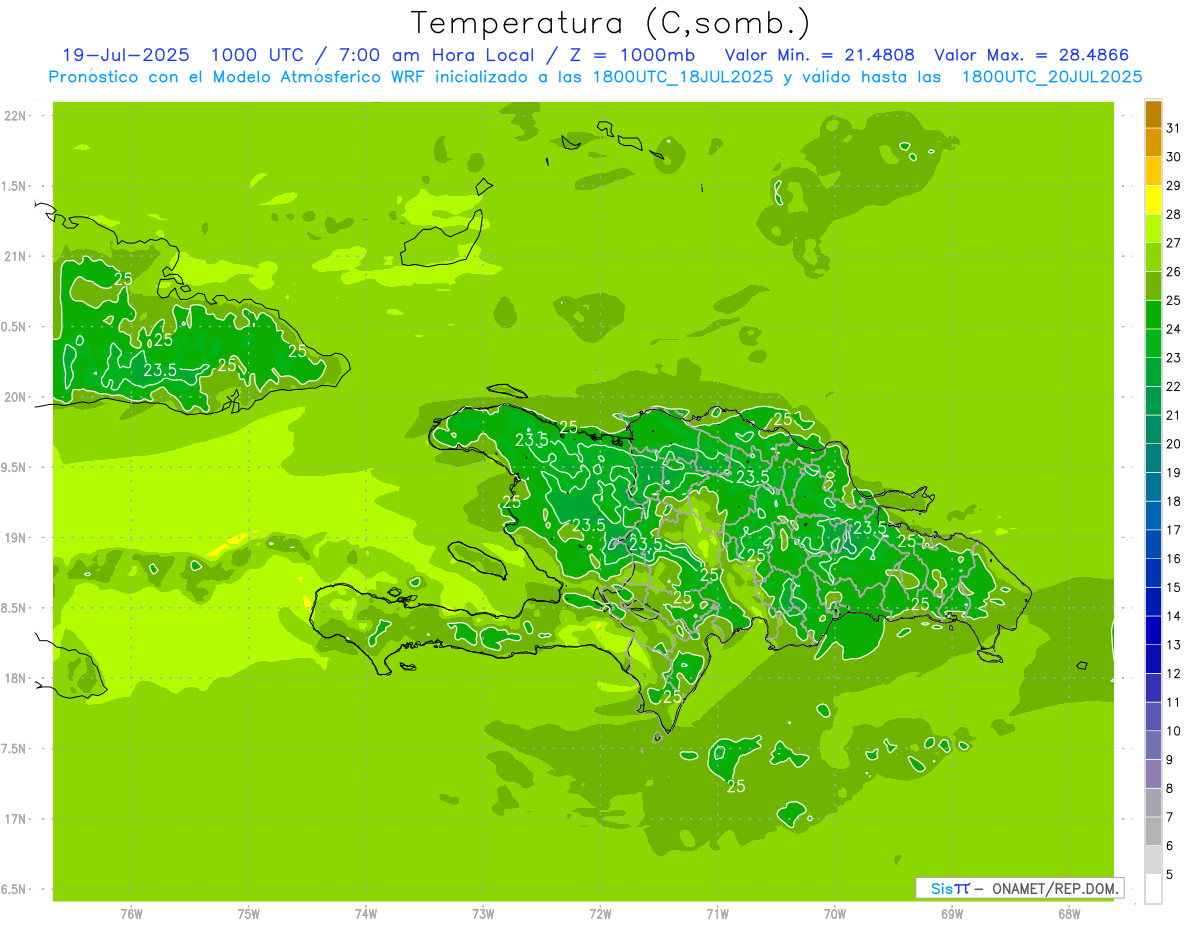Click the "17N" latitude label

point(17,819)
